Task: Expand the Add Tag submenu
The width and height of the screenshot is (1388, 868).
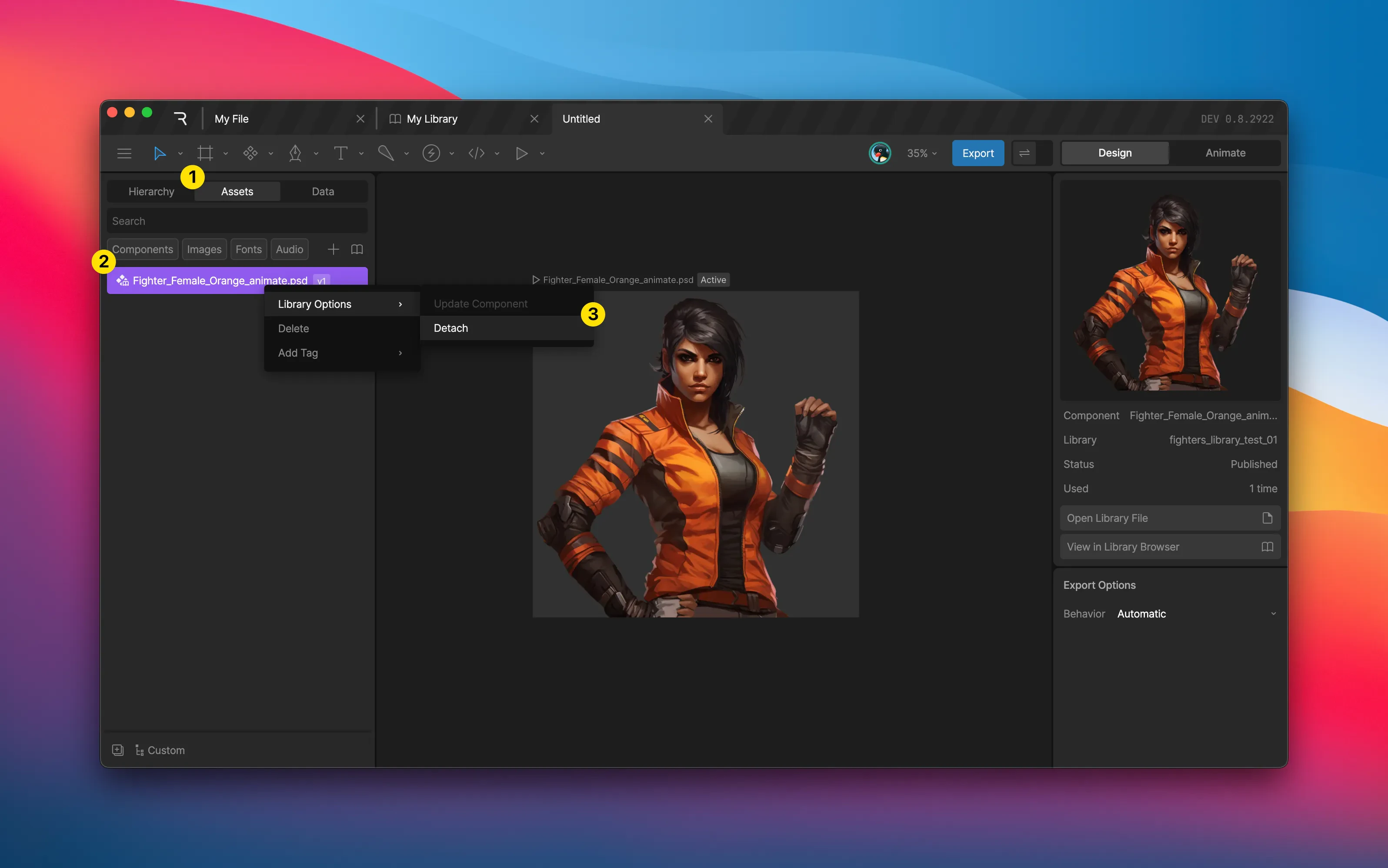Action: click(x=341, y=353)
